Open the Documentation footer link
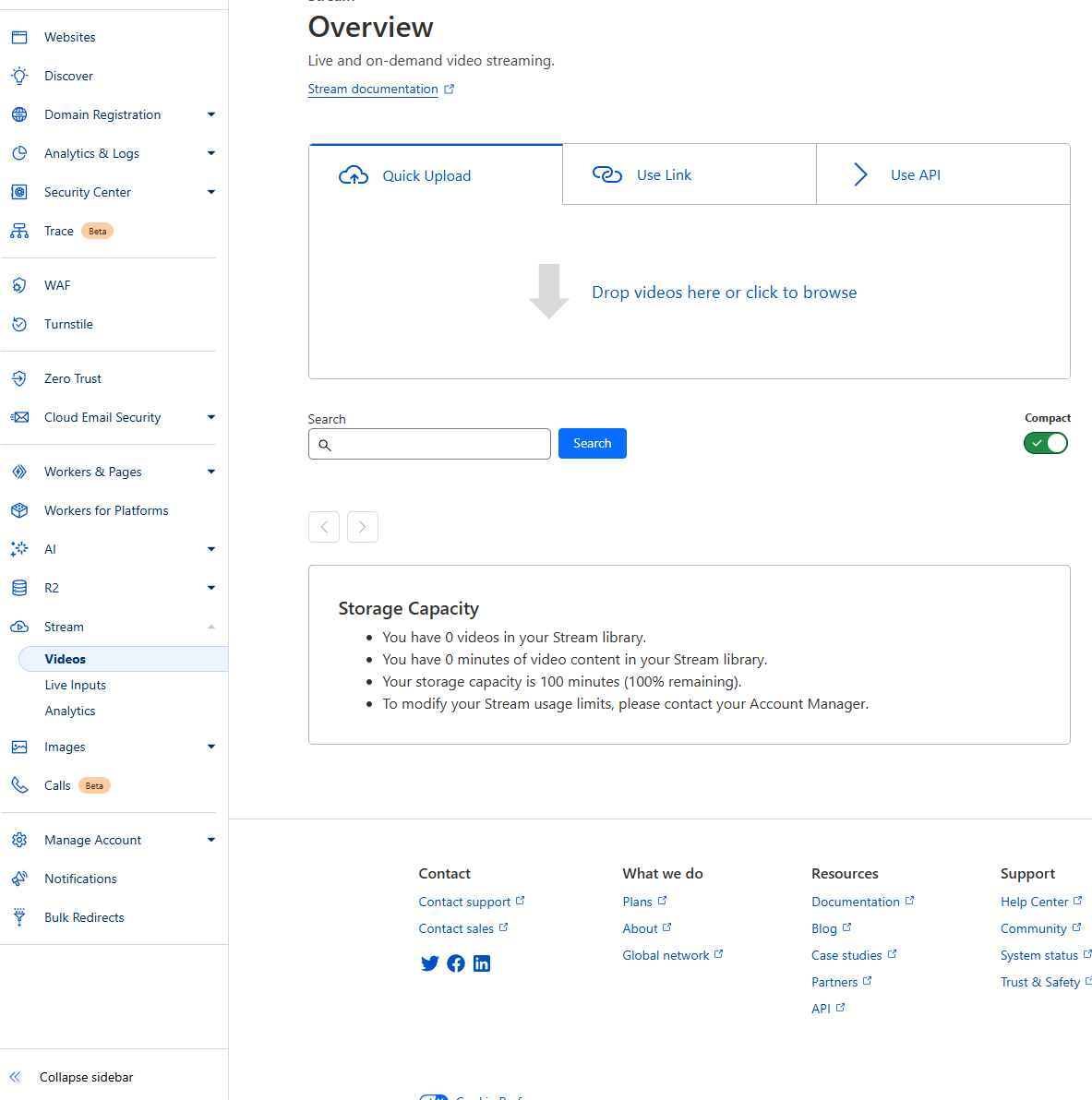This screenshot has height=1100, width=1092. pyautogui.click(x=862, y=902)
